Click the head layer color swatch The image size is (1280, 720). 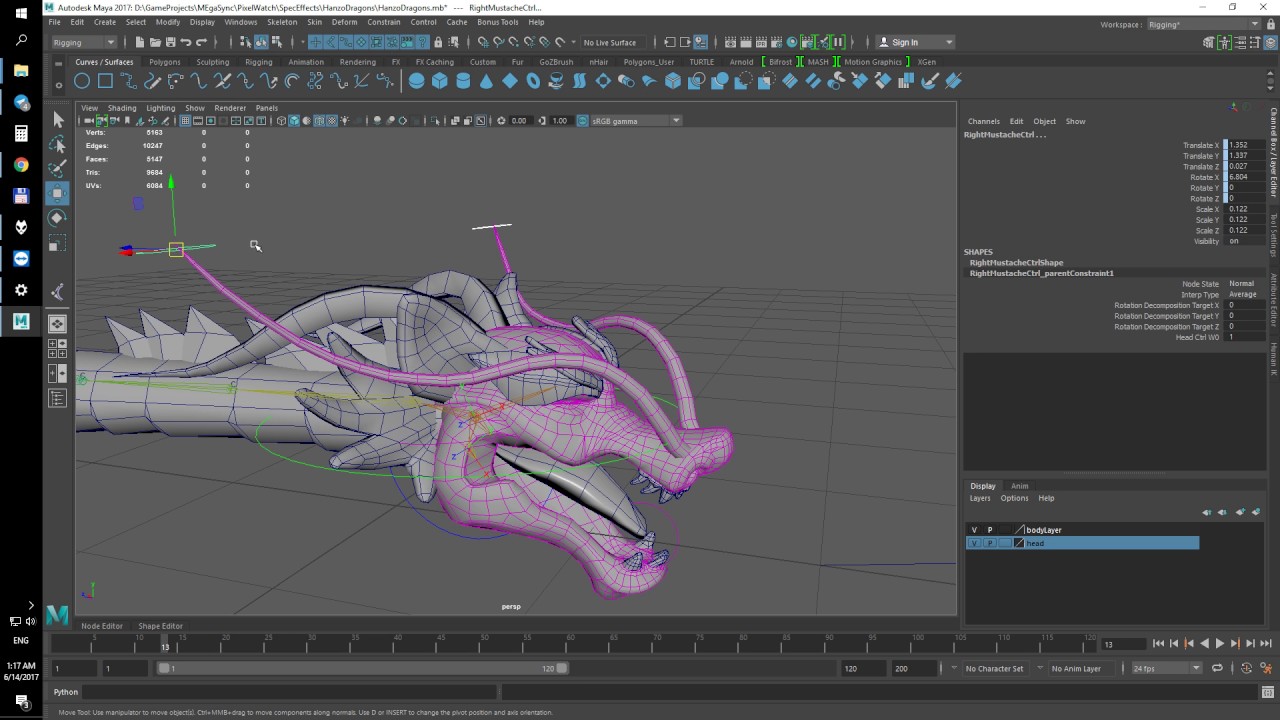[x=1019, y=543]
